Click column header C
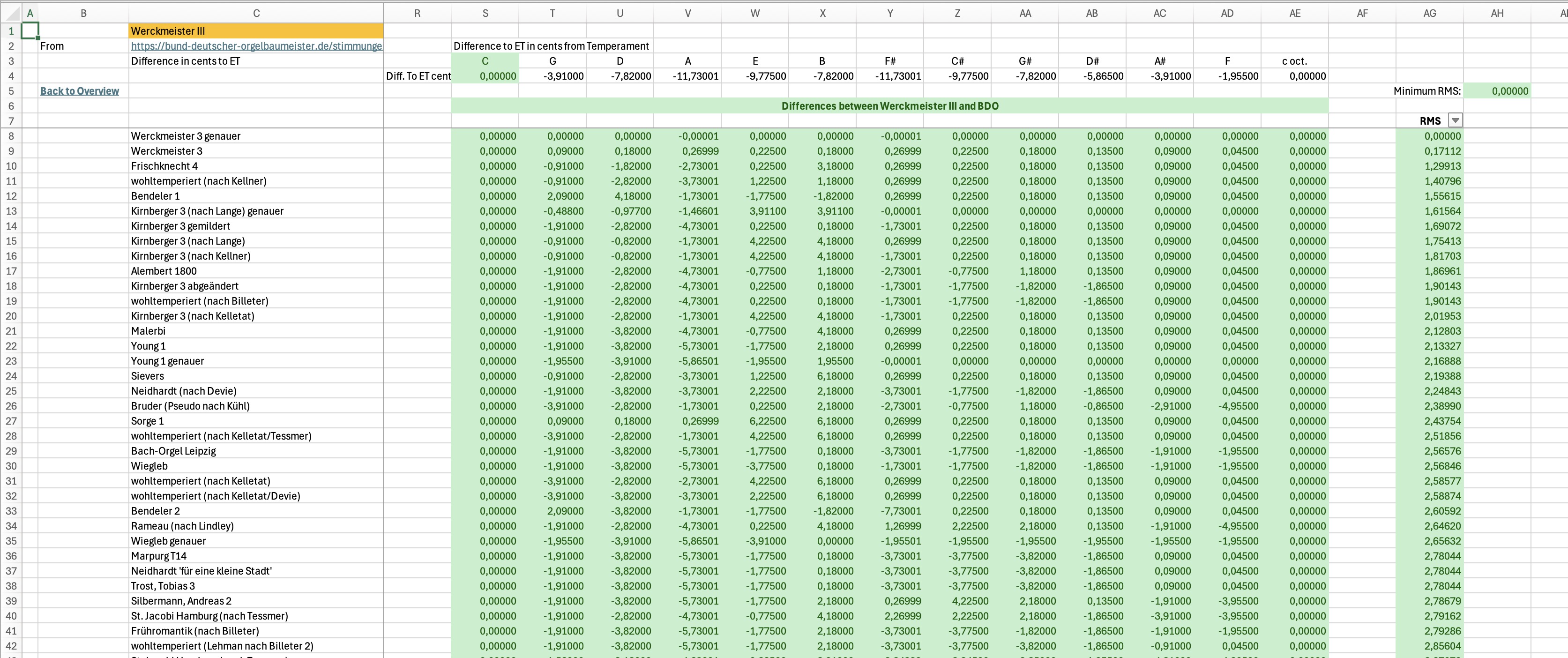This screenshot has width=1568, height=658. (256, 14)
